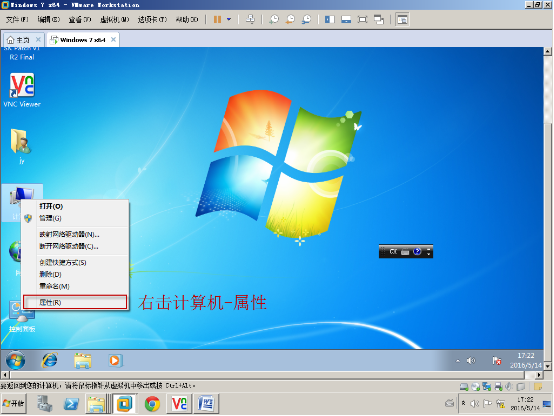This screenshot has height=416, width=554.
Task: Click the take snapshot clock icon
Action: point(274,19)
